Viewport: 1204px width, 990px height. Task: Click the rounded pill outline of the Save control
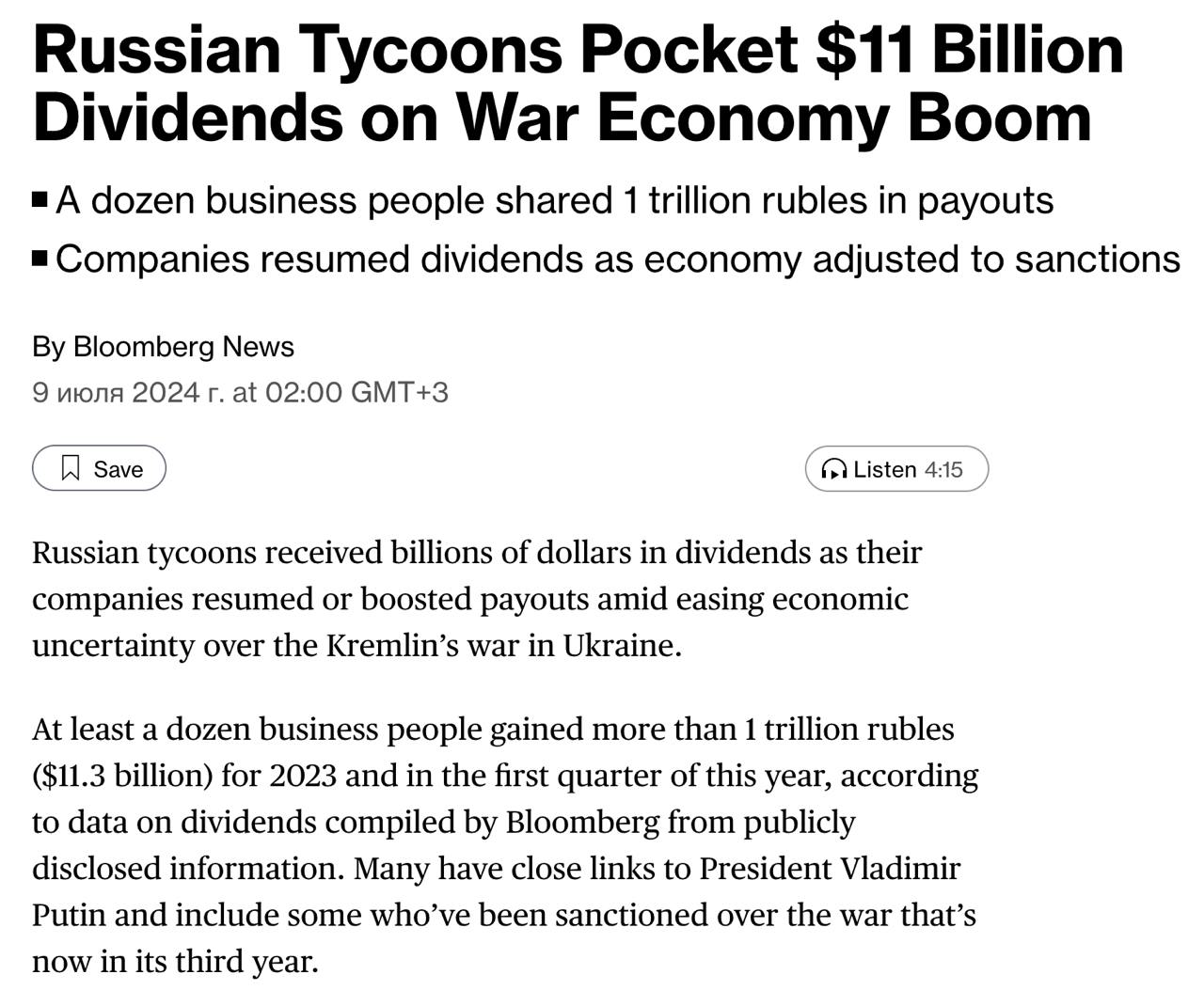[98, 468]
